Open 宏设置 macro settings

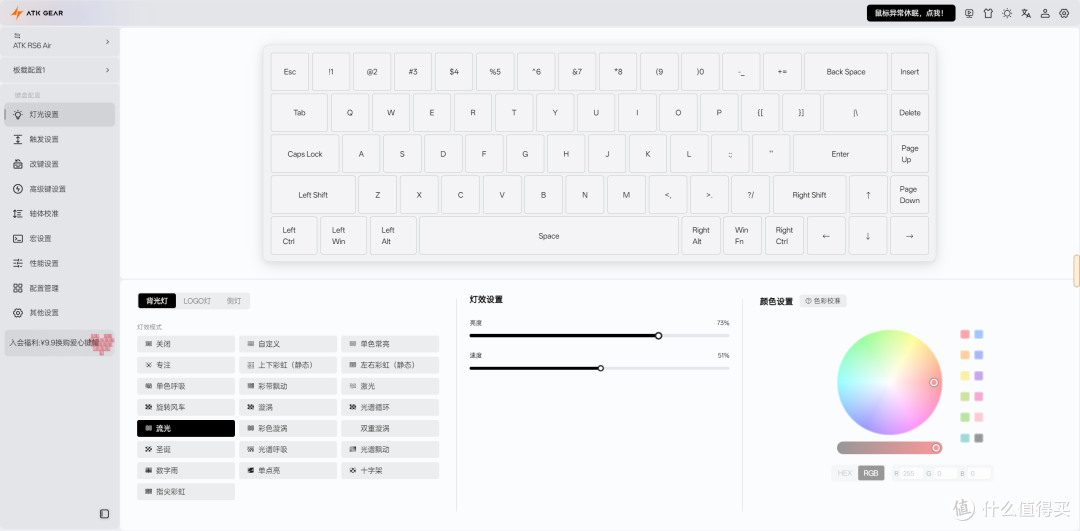click(60, 238)
